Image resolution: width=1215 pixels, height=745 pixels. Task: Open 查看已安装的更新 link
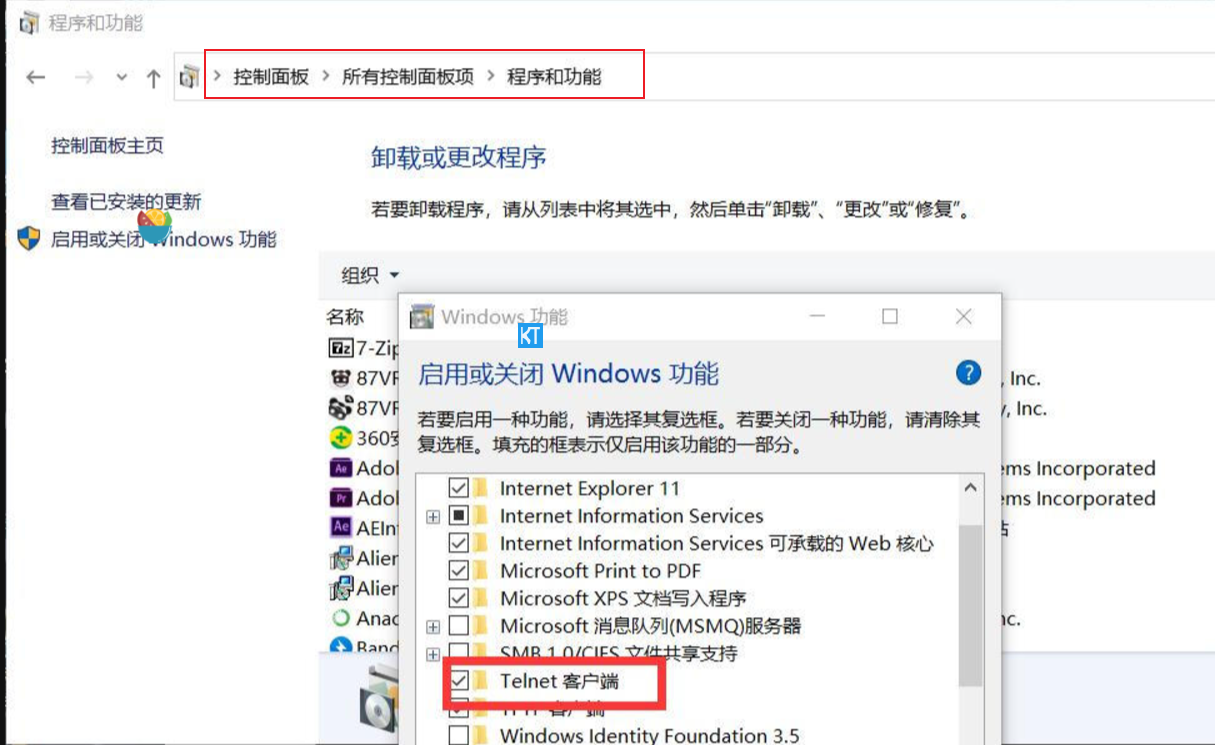coord(126,202)
